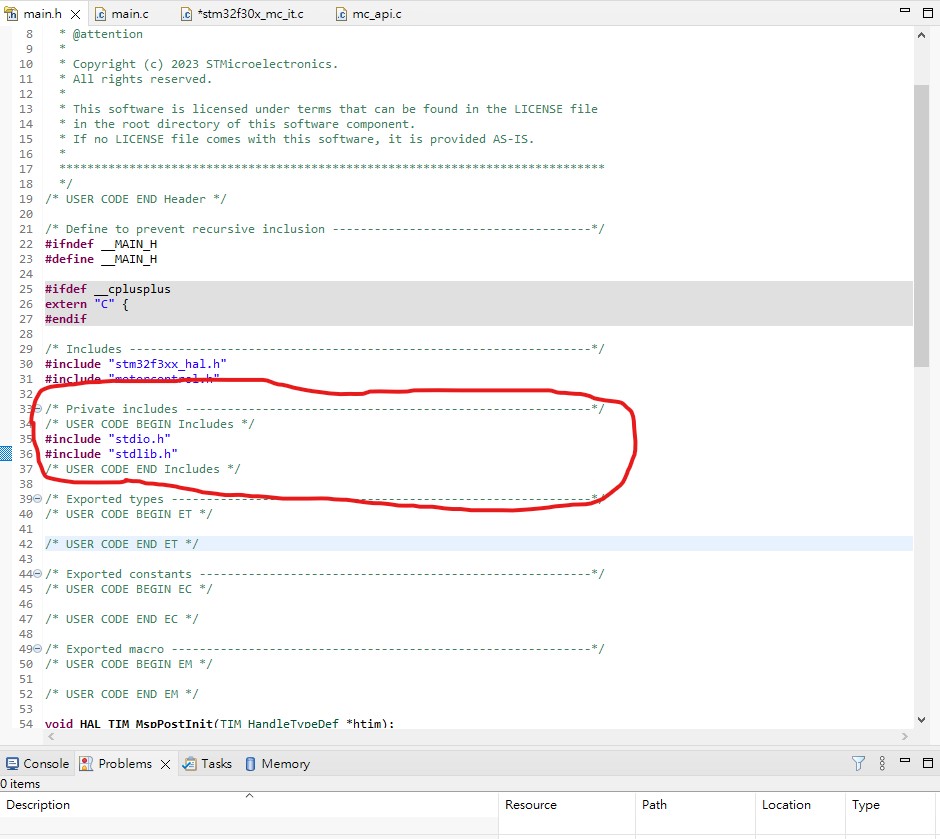940x839 pixels.
Task: Open the Problems view menu via vertical dots icon
Action: (881, 763)
